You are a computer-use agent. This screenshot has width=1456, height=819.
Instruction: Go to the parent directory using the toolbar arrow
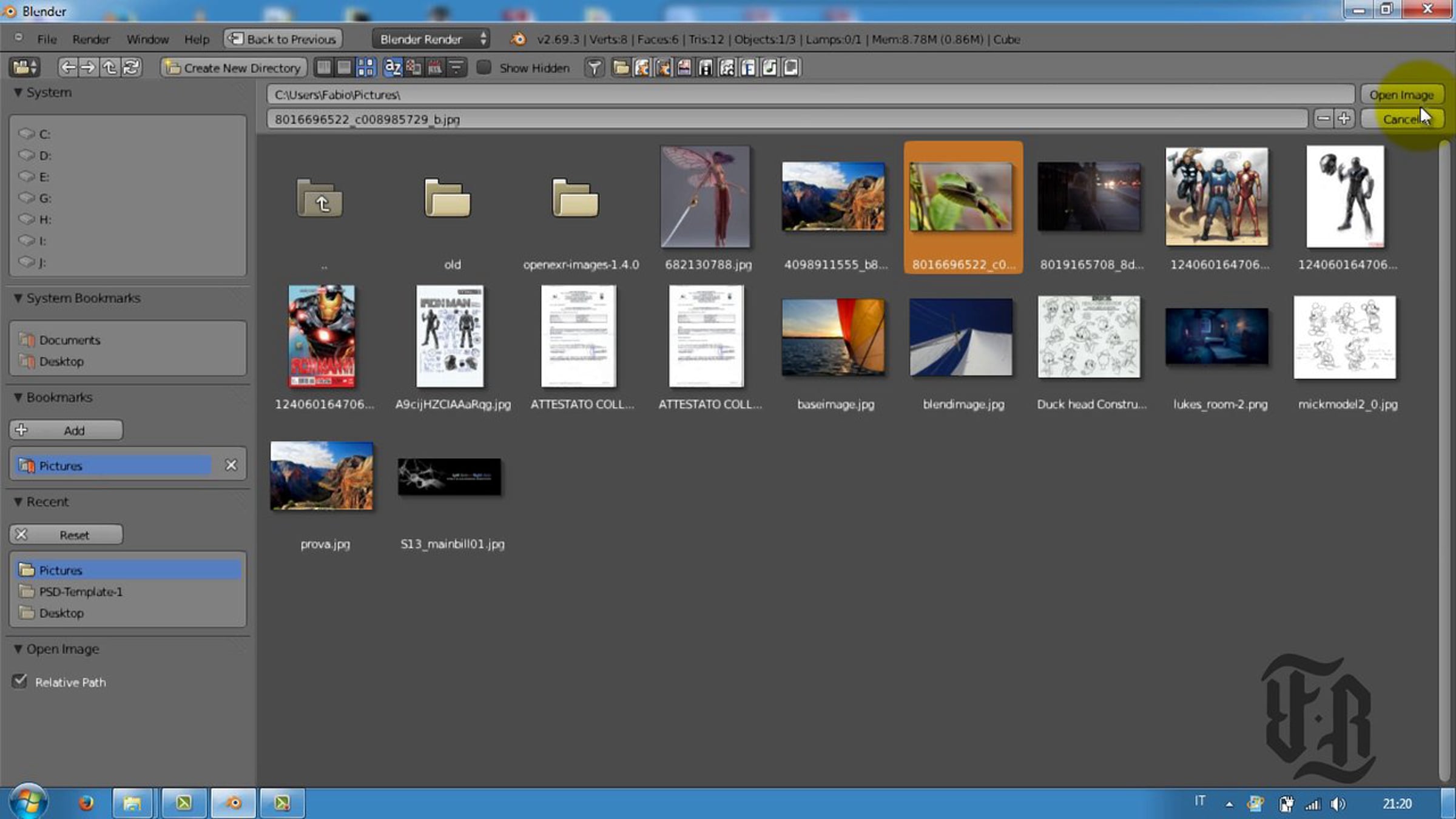tap(109, 67)
